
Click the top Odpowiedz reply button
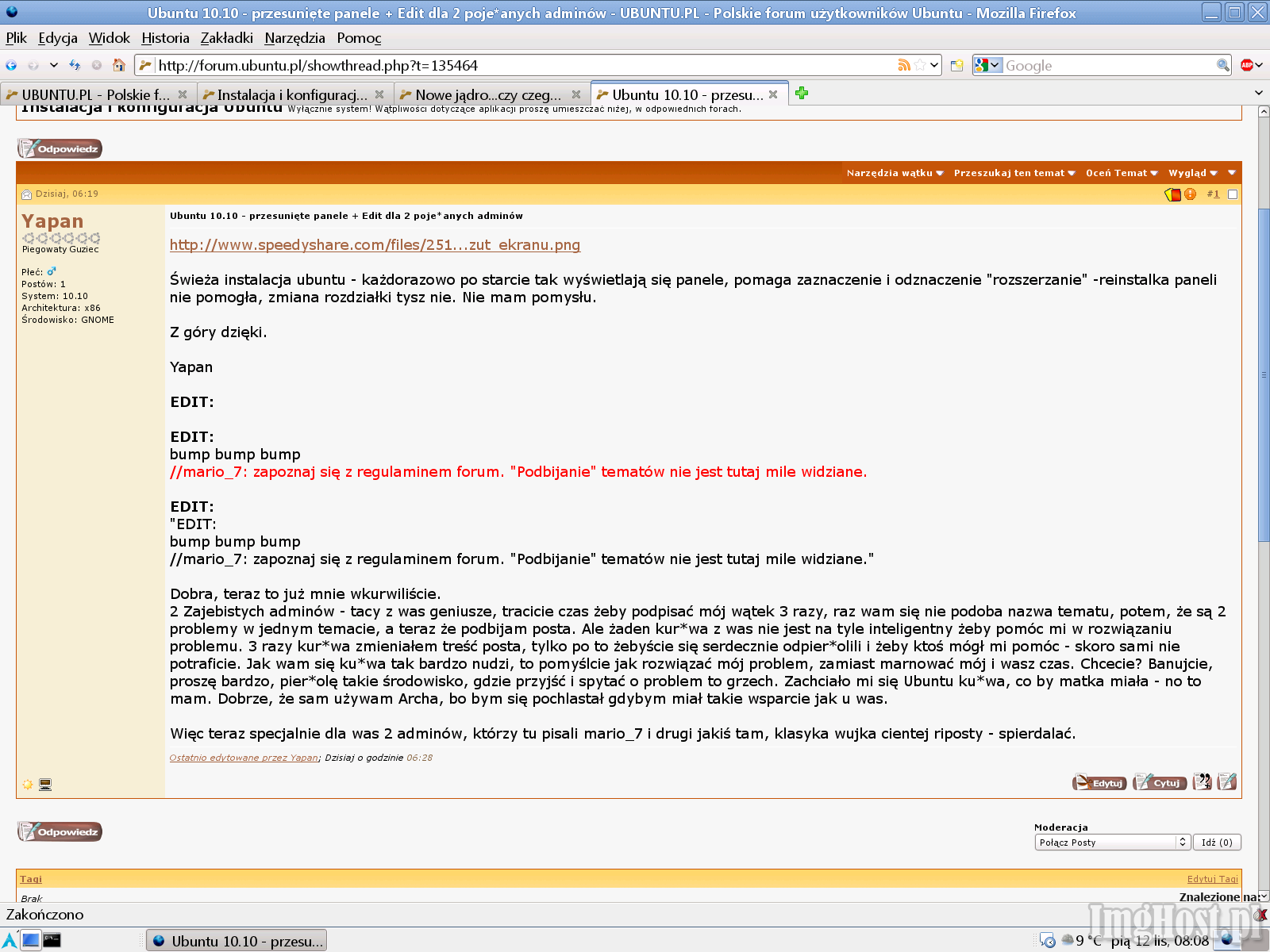pyautogui.click(x=60, y=148)
